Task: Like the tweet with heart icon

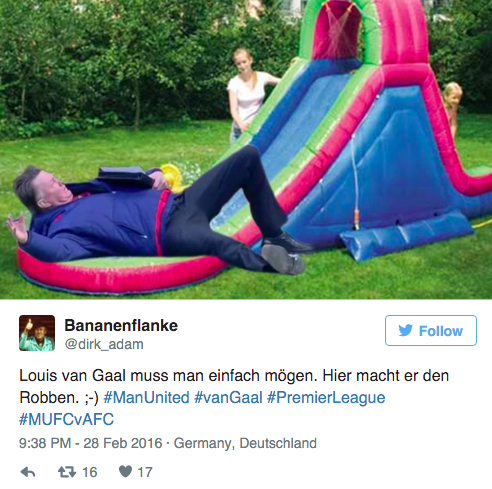Action: click(x=125, y=471)
